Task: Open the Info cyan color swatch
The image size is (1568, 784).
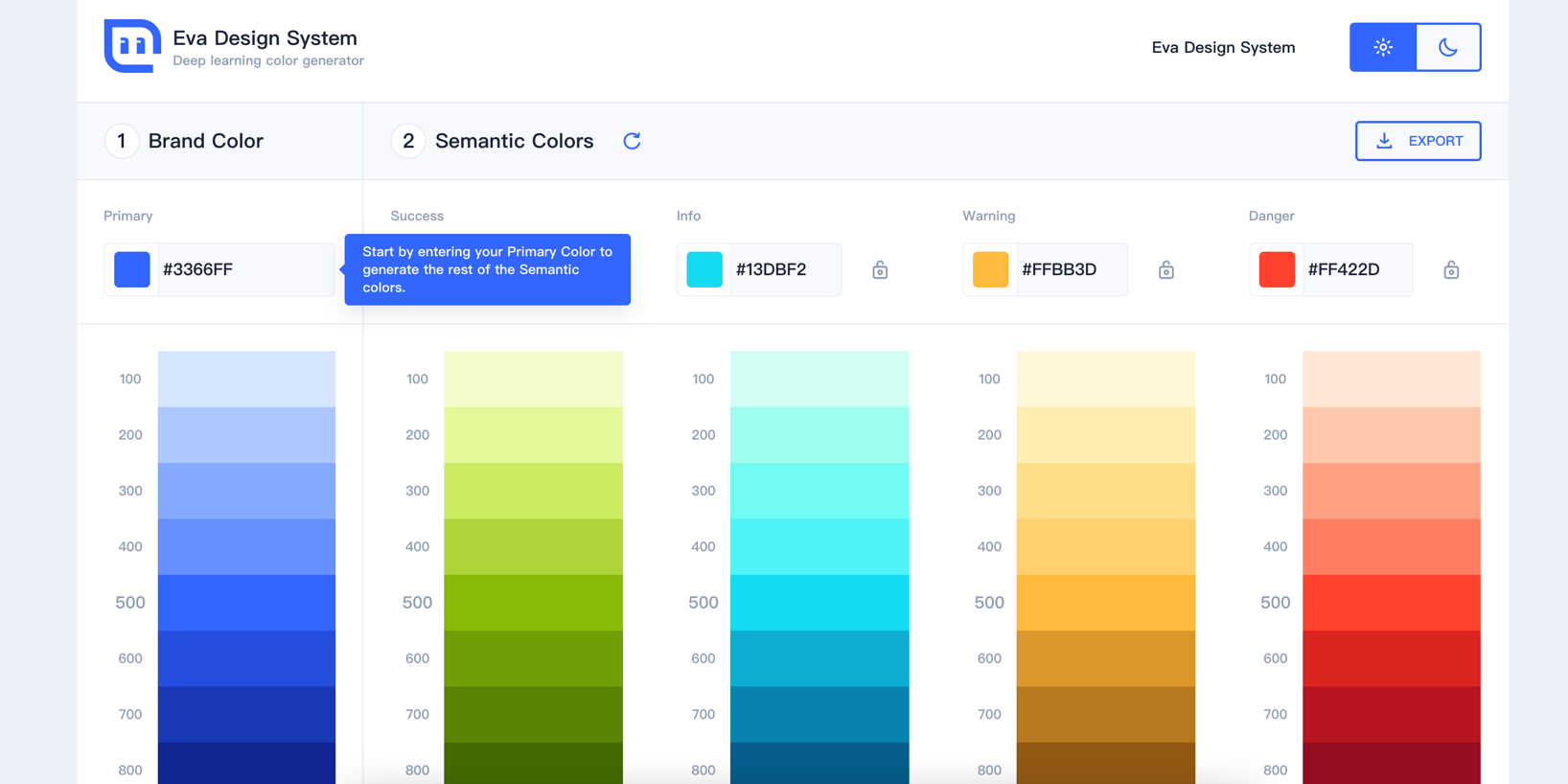Action: click(x=704, y=269)
